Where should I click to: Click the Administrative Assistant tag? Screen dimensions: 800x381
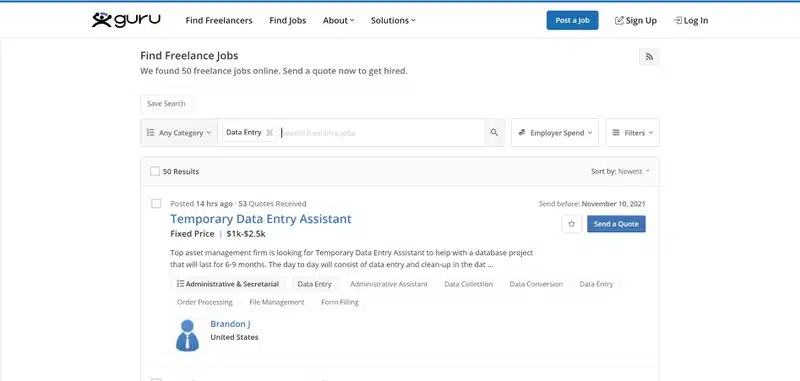tap(389, 284)
